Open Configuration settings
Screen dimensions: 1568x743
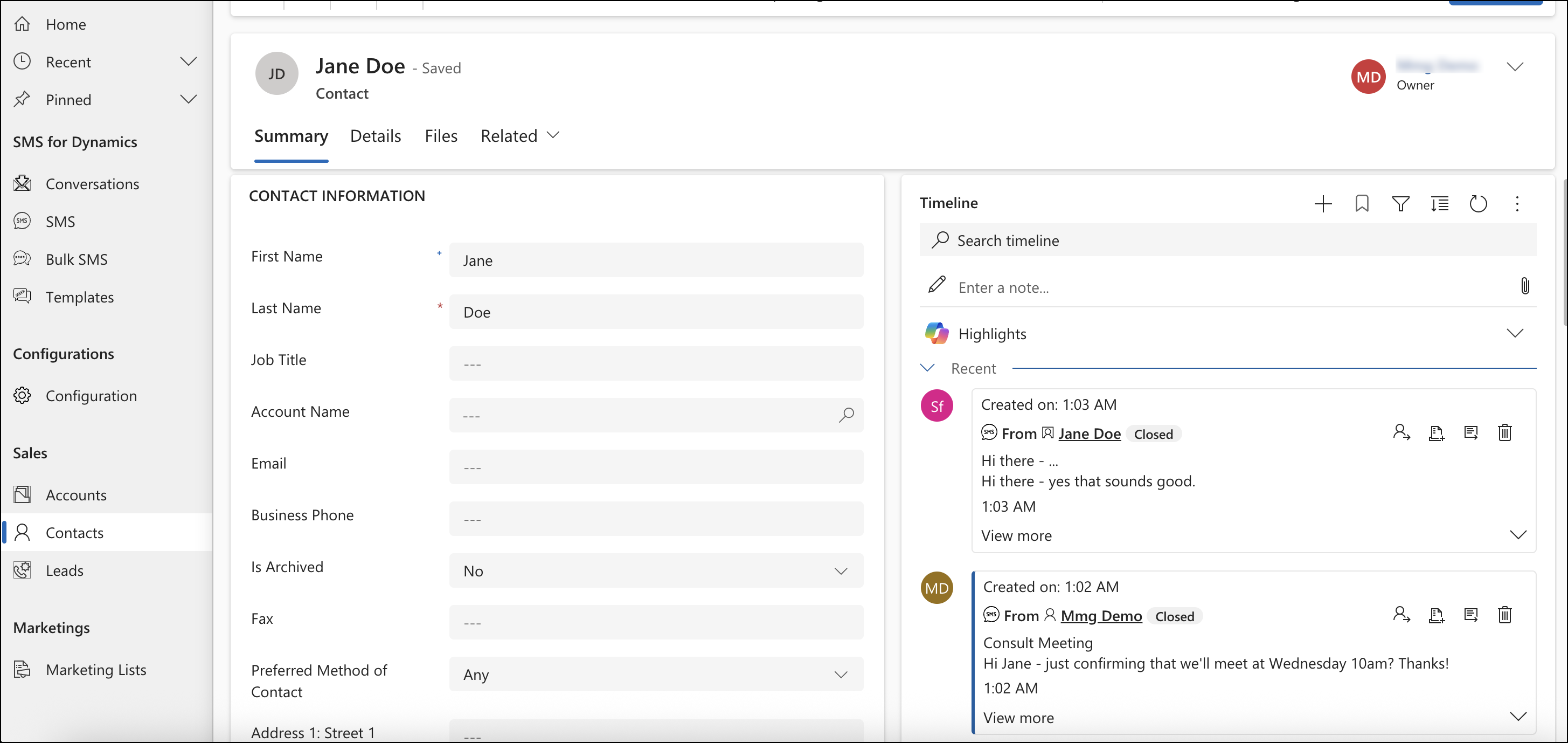91,395
